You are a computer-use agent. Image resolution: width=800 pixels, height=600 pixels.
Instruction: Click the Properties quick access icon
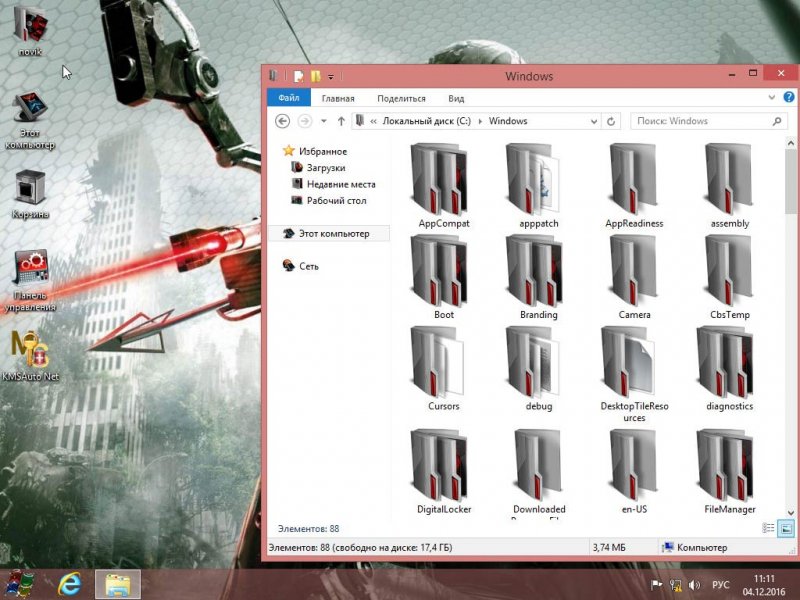pyautogui.click(x=298, y=77)
